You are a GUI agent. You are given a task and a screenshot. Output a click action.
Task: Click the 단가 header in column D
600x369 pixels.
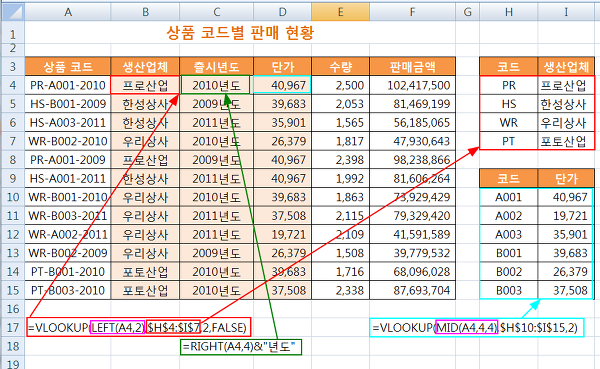point(282,67)
